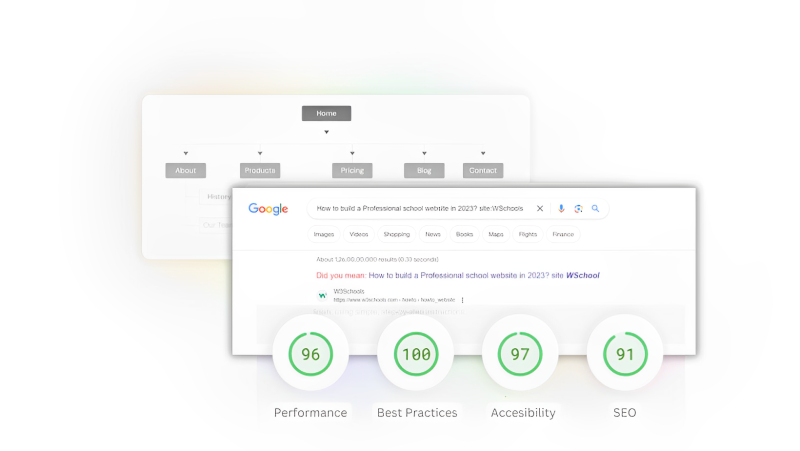The height and width of the screenshot is (451, 800).
Task: Click inside the Google search text field
Action: (x=420, y=209)
